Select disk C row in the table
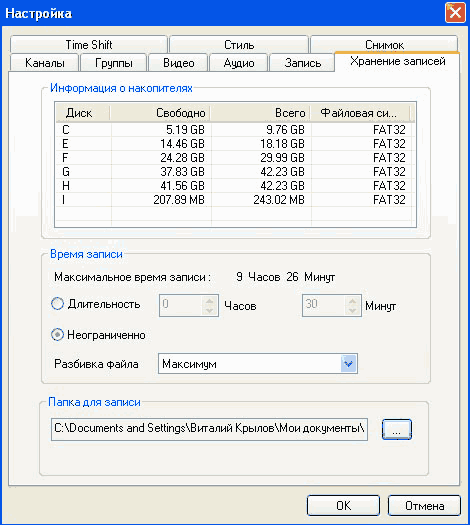 coord(235,130)
